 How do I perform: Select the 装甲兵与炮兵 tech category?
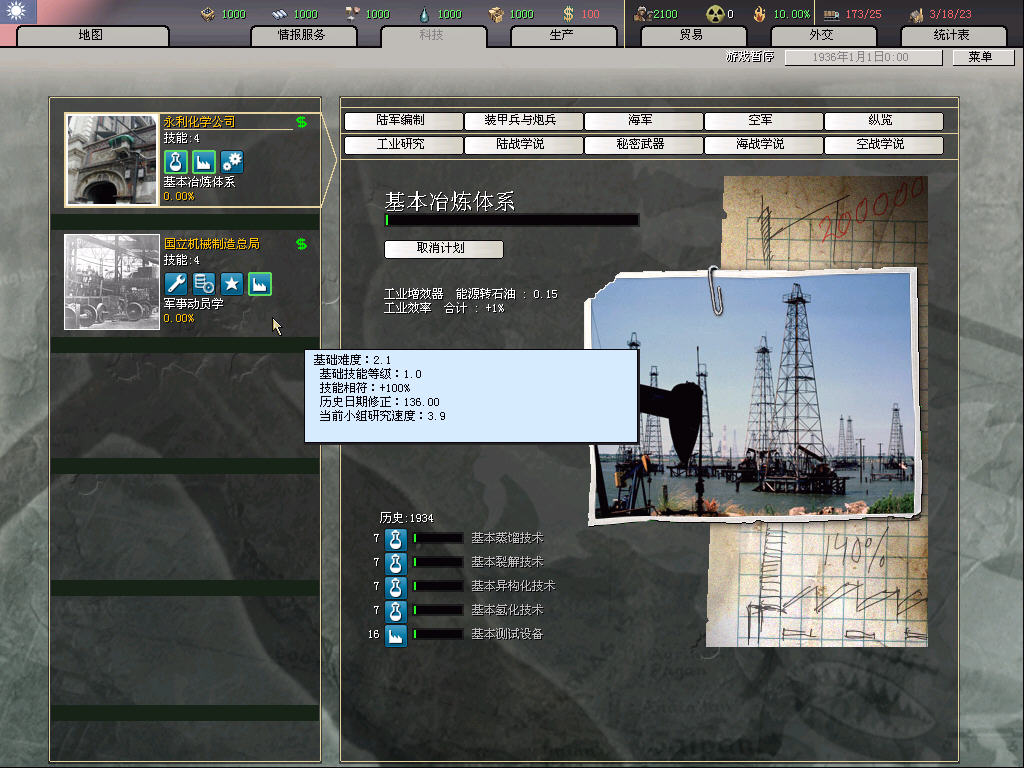click(520, 121)
